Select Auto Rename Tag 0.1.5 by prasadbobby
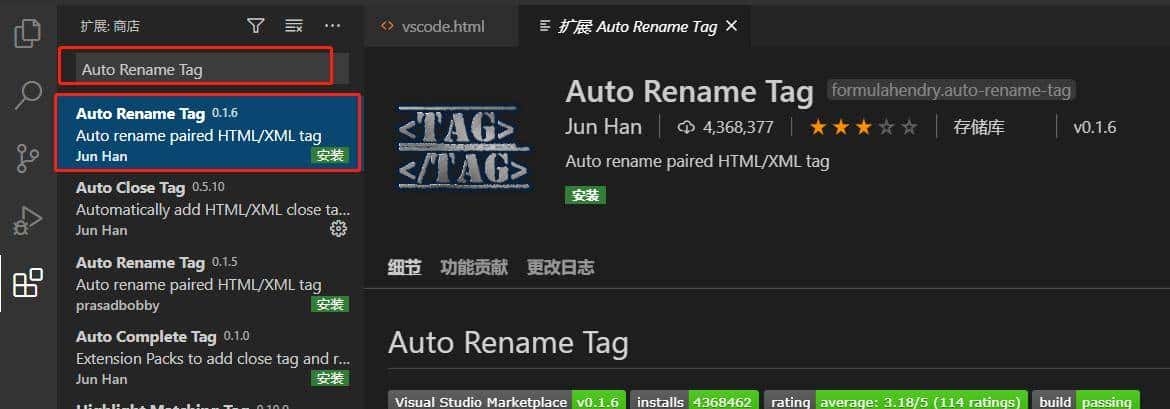Screen dimensions: 1170x409 (x=209, y=283)
